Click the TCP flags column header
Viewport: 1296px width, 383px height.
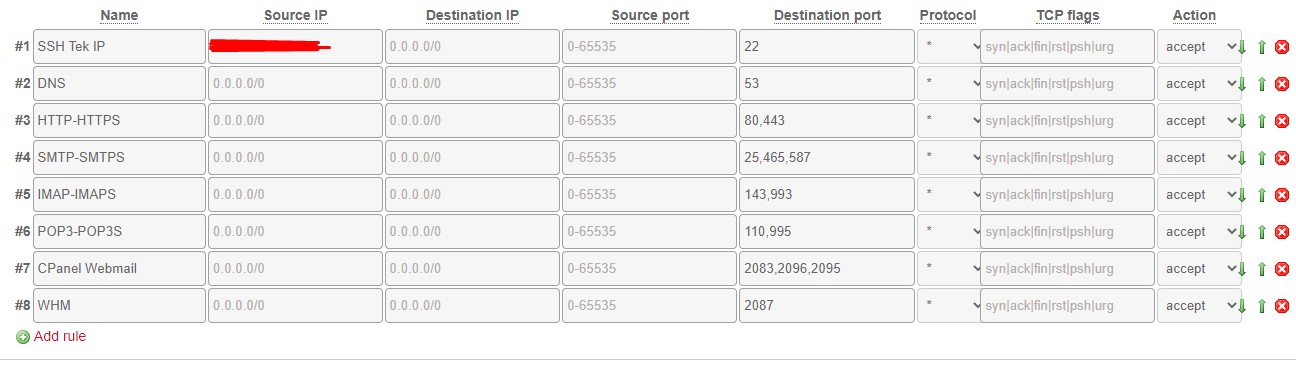pos(1068,16)
